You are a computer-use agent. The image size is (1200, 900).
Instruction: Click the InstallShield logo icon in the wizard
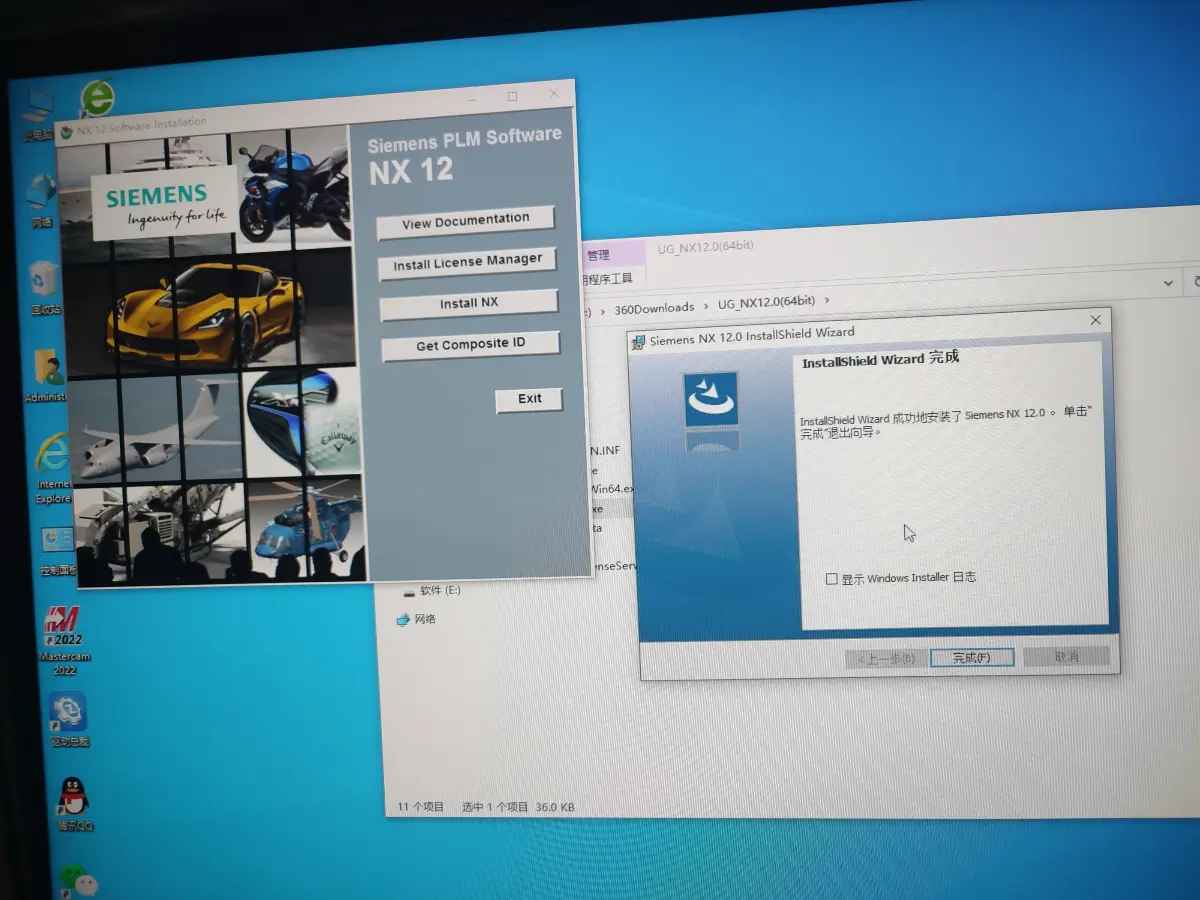(x=711, y=400)
